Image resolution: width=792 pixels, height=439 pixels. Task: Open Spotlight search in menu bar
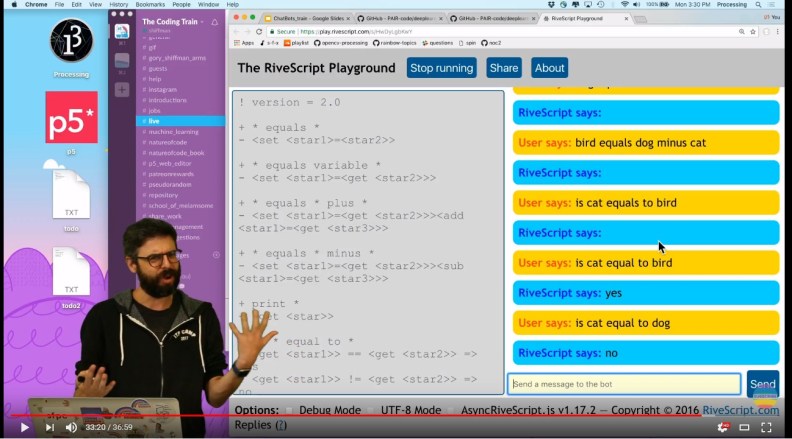(x=758, y=5)
